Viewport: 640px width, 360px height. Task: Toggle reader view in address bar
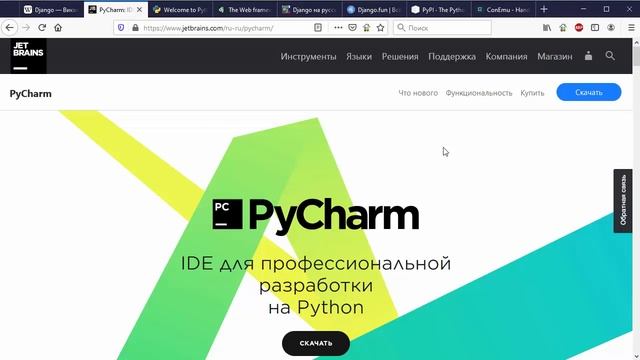point(318,28)
